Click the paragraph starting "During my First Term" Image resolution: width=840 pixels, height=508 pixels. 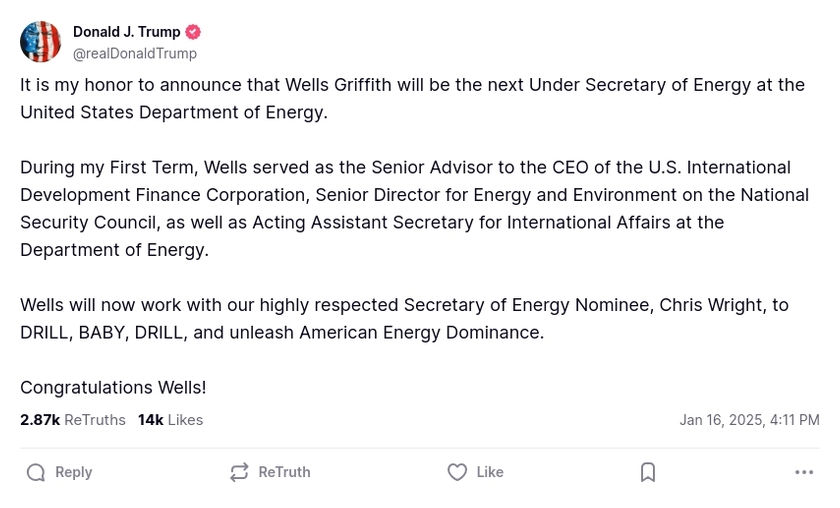[x=414, y=208]
